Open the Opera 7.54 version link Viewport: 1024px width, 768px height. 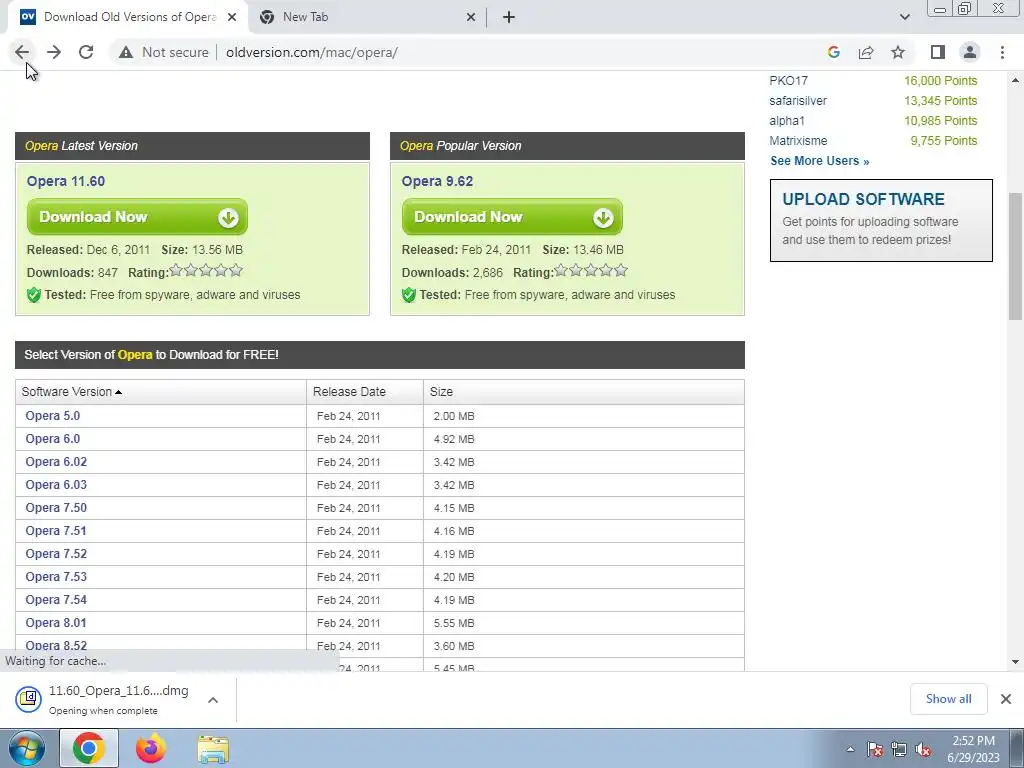coord(56,600)
